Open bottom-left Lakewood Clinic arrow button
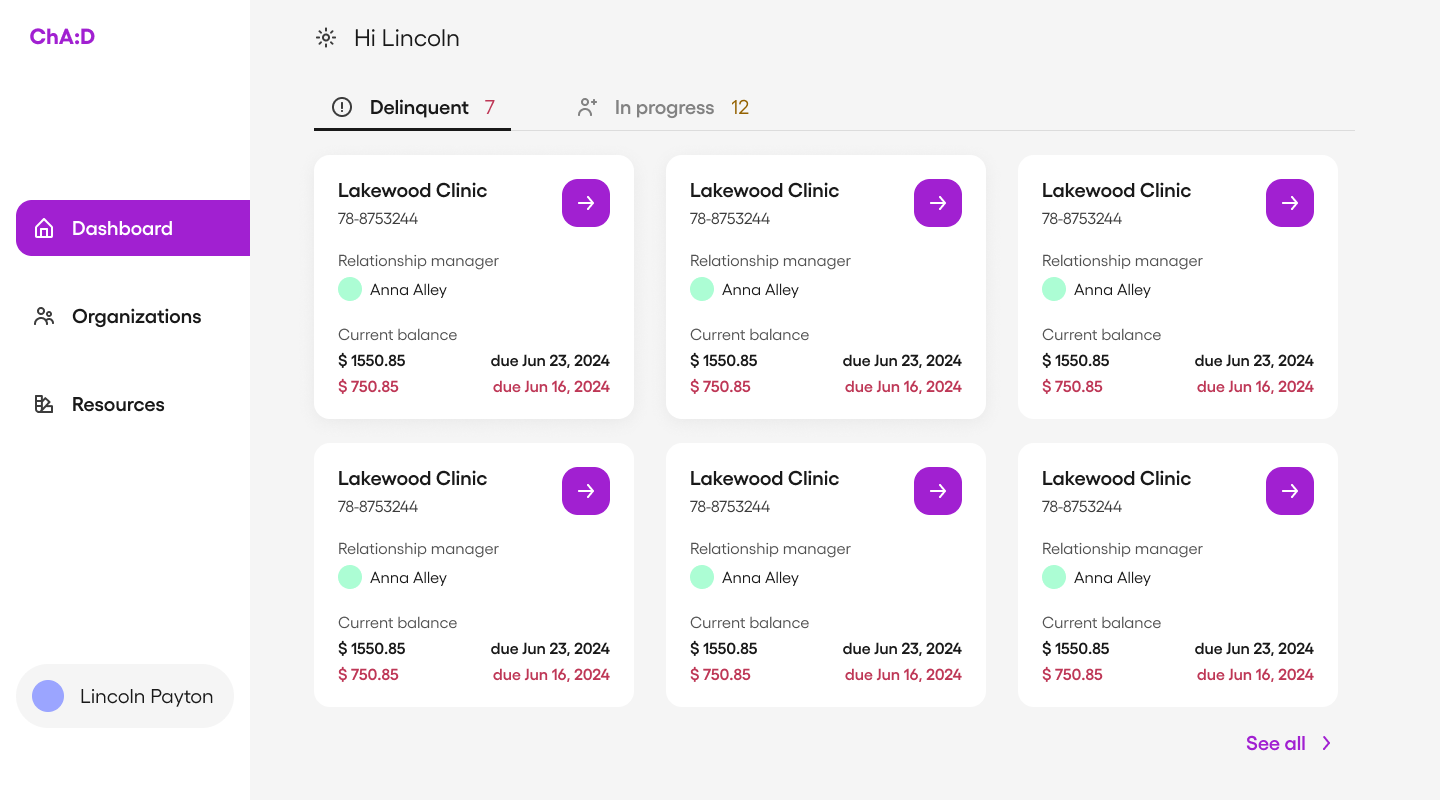 click(x=586, y=491)
